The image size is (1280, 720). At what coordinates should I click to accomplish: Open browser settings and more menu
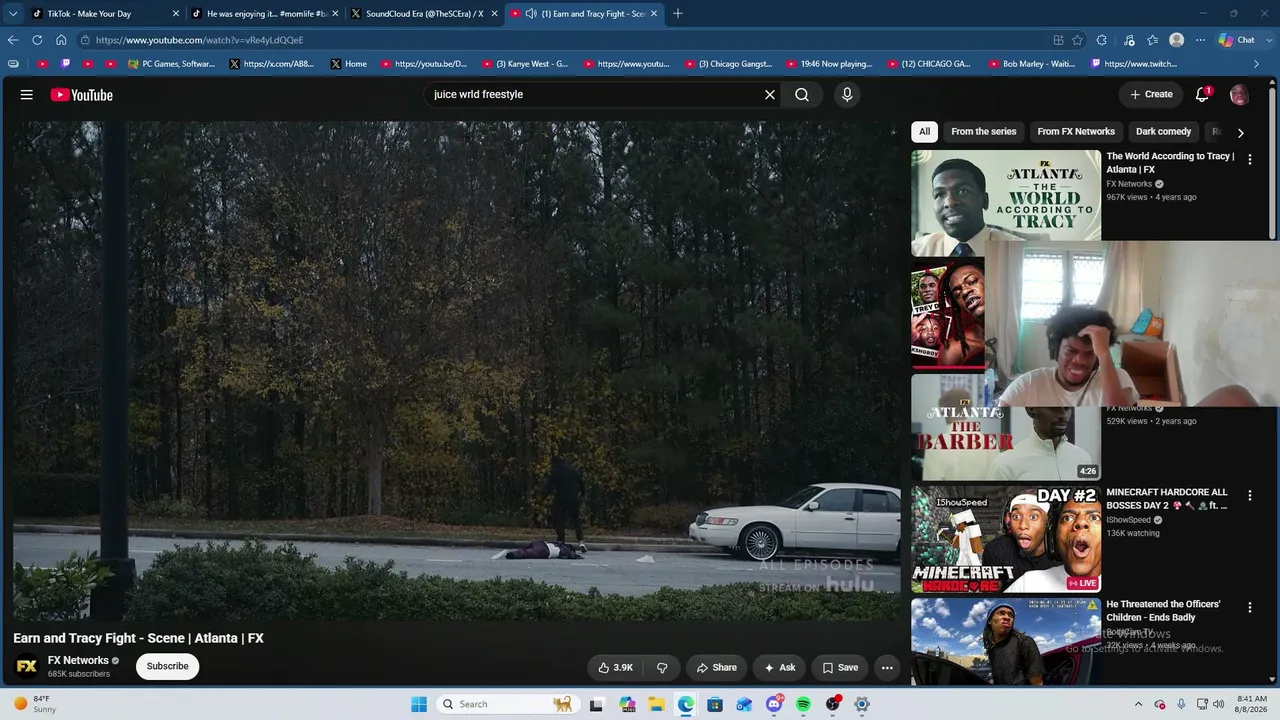(1200, 40)
